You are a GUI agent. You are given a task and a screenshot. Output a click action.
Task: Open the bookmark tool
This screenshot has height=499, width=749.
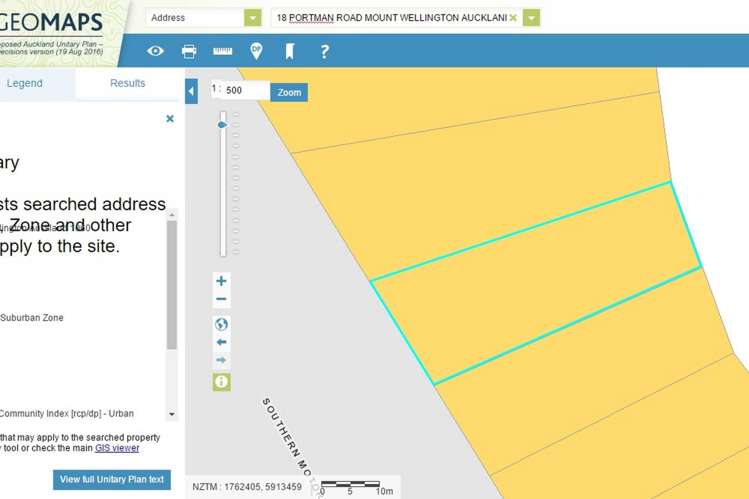coord(289,51)
